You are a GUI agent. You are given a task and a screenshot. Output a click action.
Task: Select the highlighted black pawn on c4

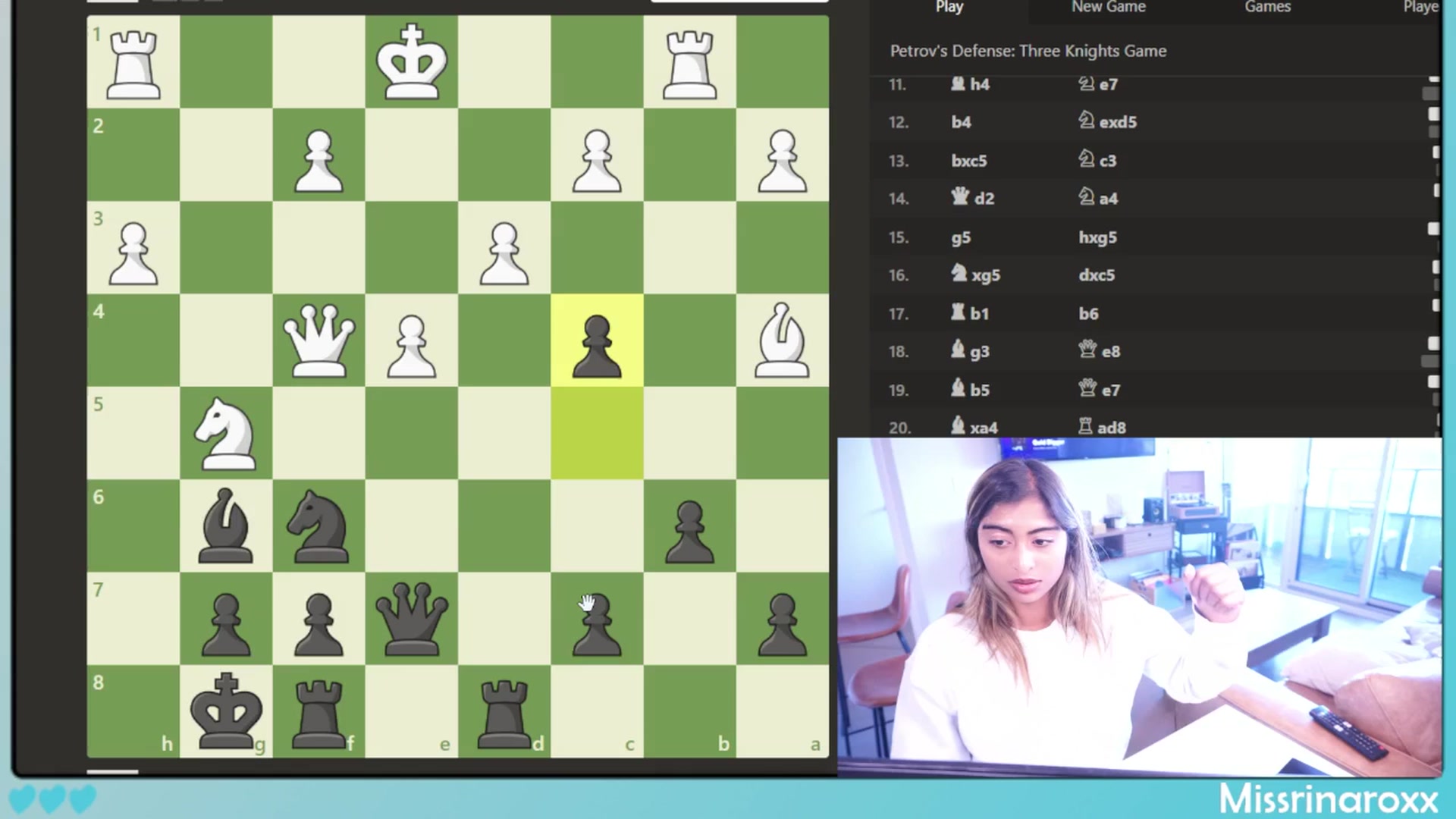coord(597,340)
